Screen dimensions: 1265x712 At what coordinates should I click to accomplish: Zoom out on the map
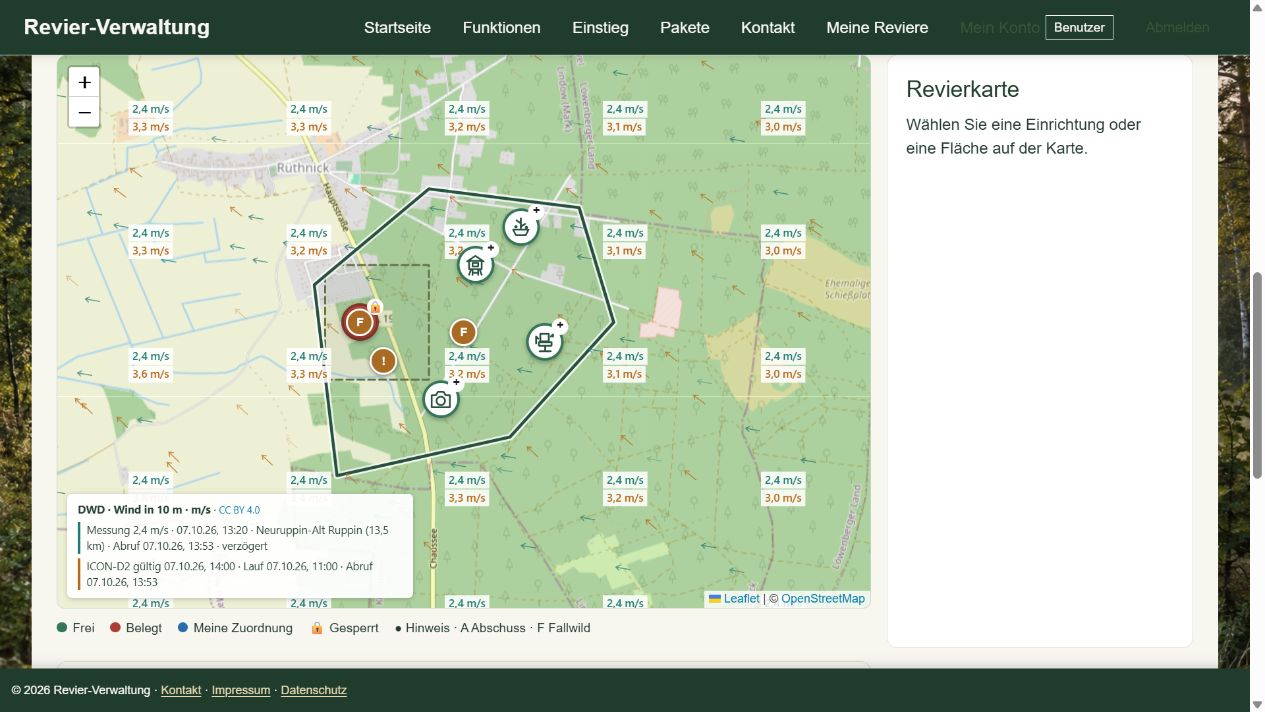coord(84,113)
